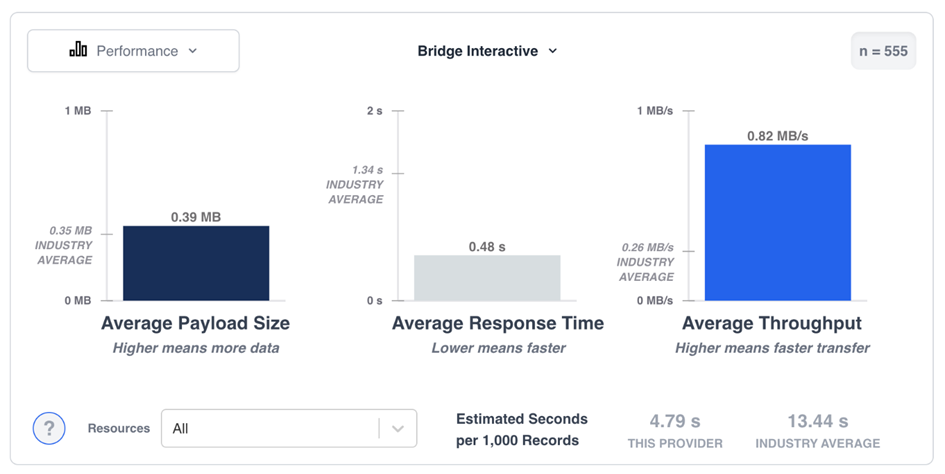Open the question mark help icon
This screenshot has width=945, height=474.
click(x=49, y=428)
